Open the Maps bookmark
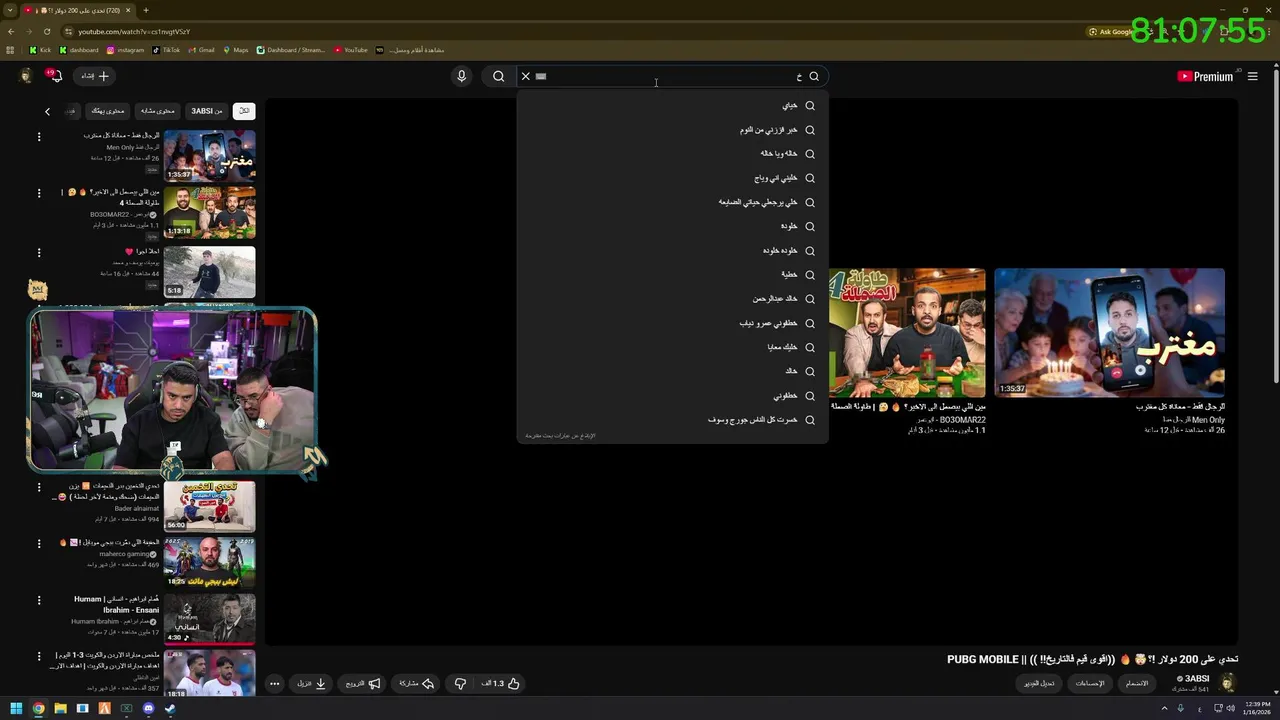 pyautogui.click(x=235, y=50)
